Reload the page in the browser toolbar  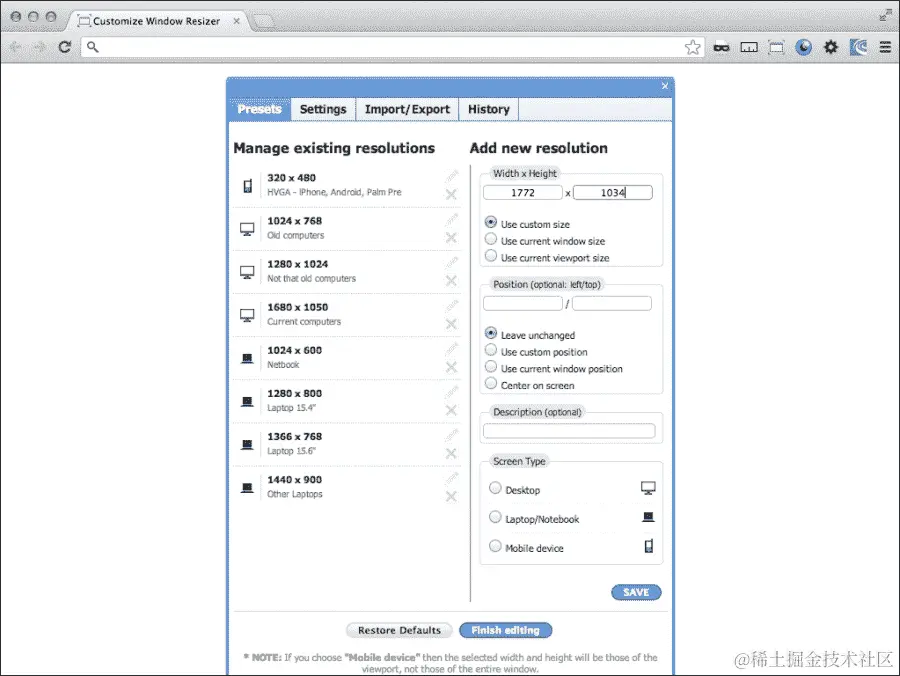(65, 47)
